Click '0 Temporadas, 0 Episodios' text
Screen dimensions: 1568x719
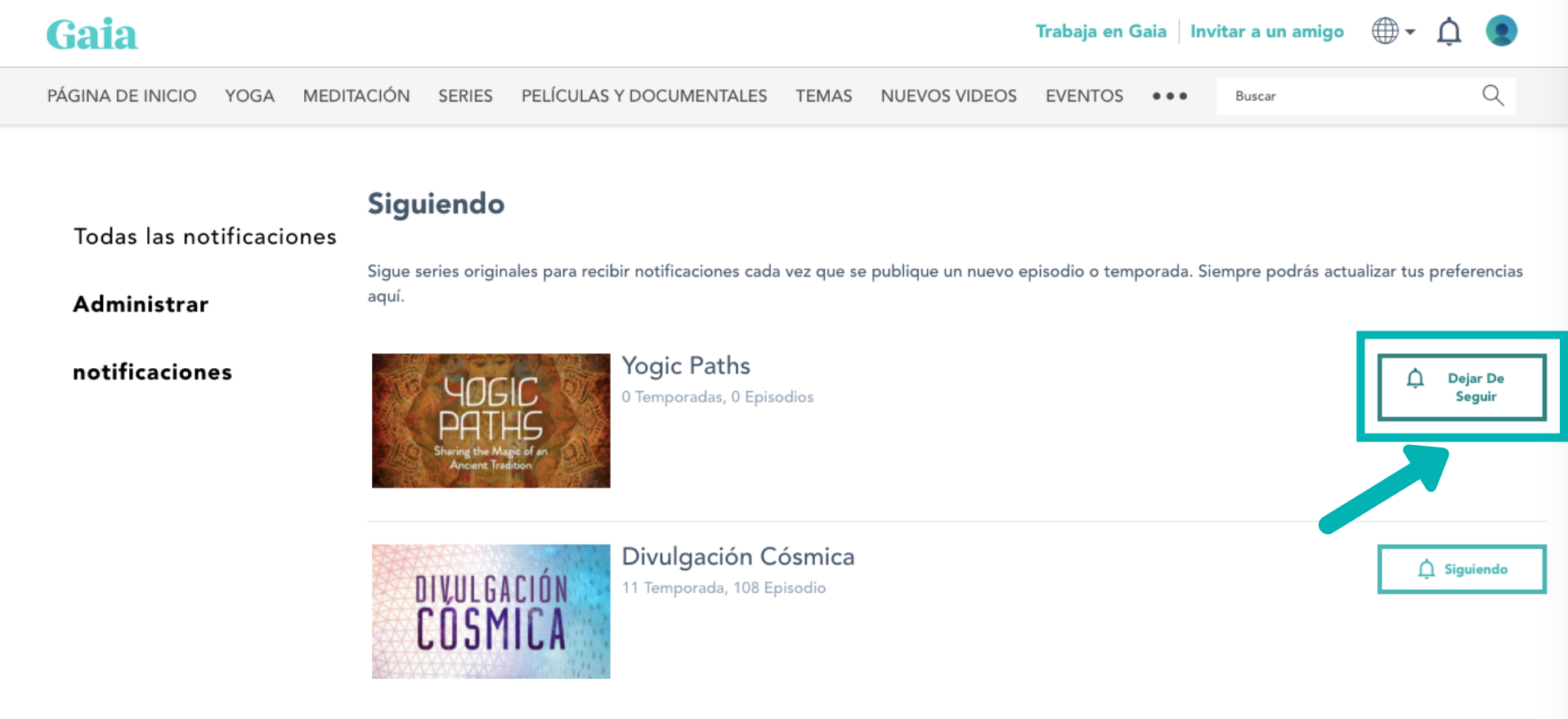(x=717, y=397)
